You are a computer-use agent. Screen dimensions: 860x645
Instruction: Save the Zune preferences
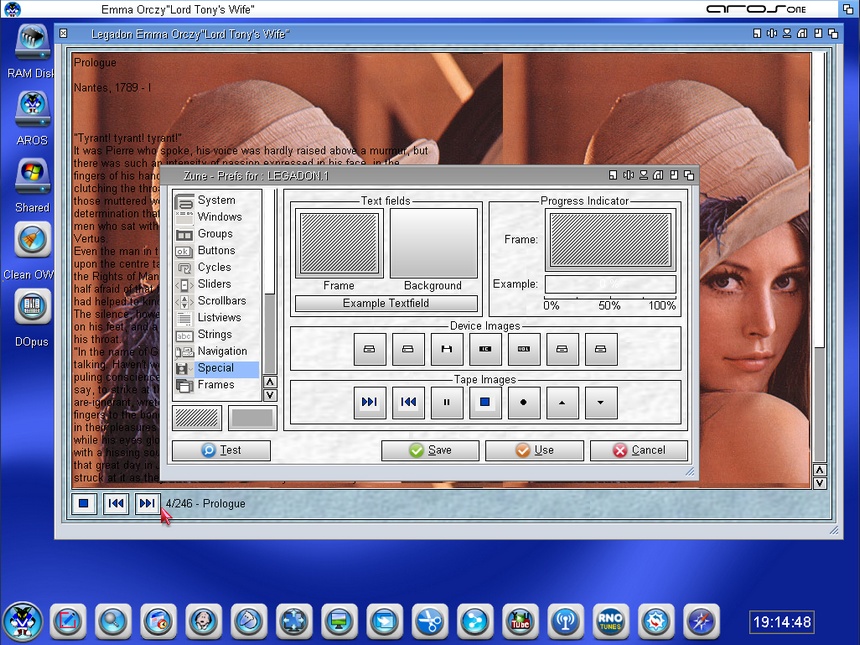[x=430, y=450]
